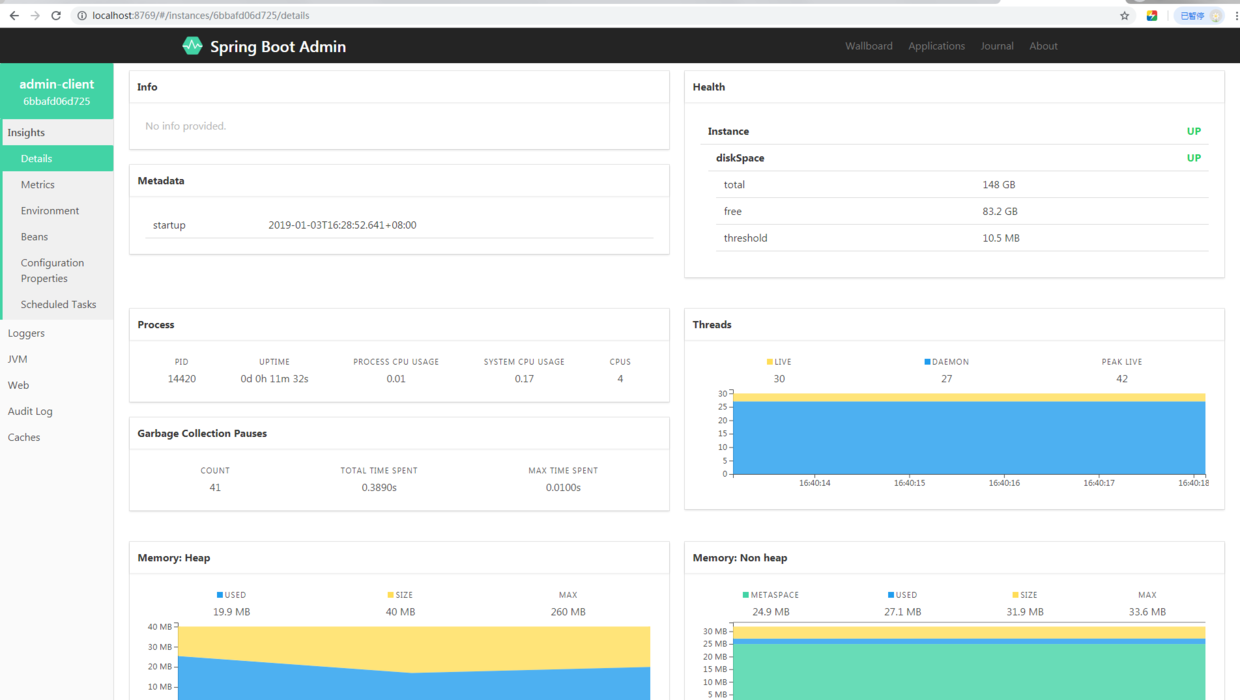Click the colorful extension icon in toolbar
Image resolution: width=1240 pixels, height=700 pixels.
pos(1152,16)
